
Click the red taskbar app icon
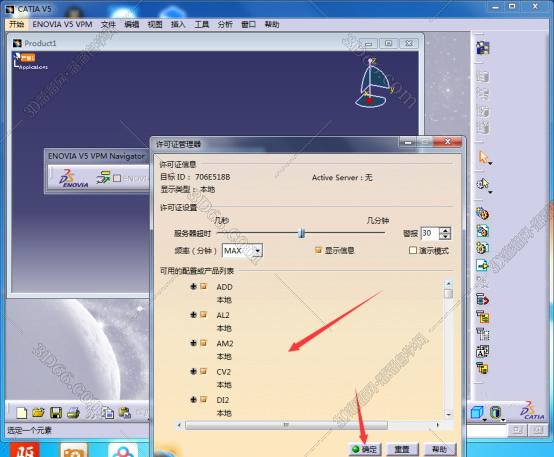(x=24, y=449)
